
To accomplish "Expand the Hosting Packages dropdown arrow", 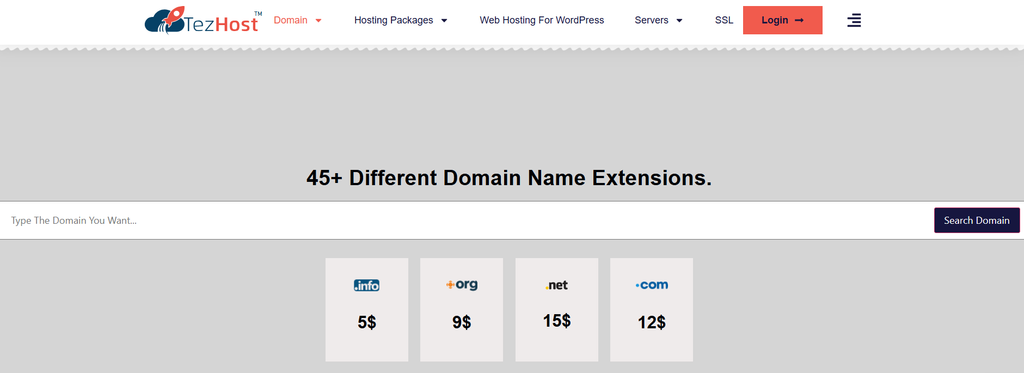I will pyautogui.click(x=444, y=20).
